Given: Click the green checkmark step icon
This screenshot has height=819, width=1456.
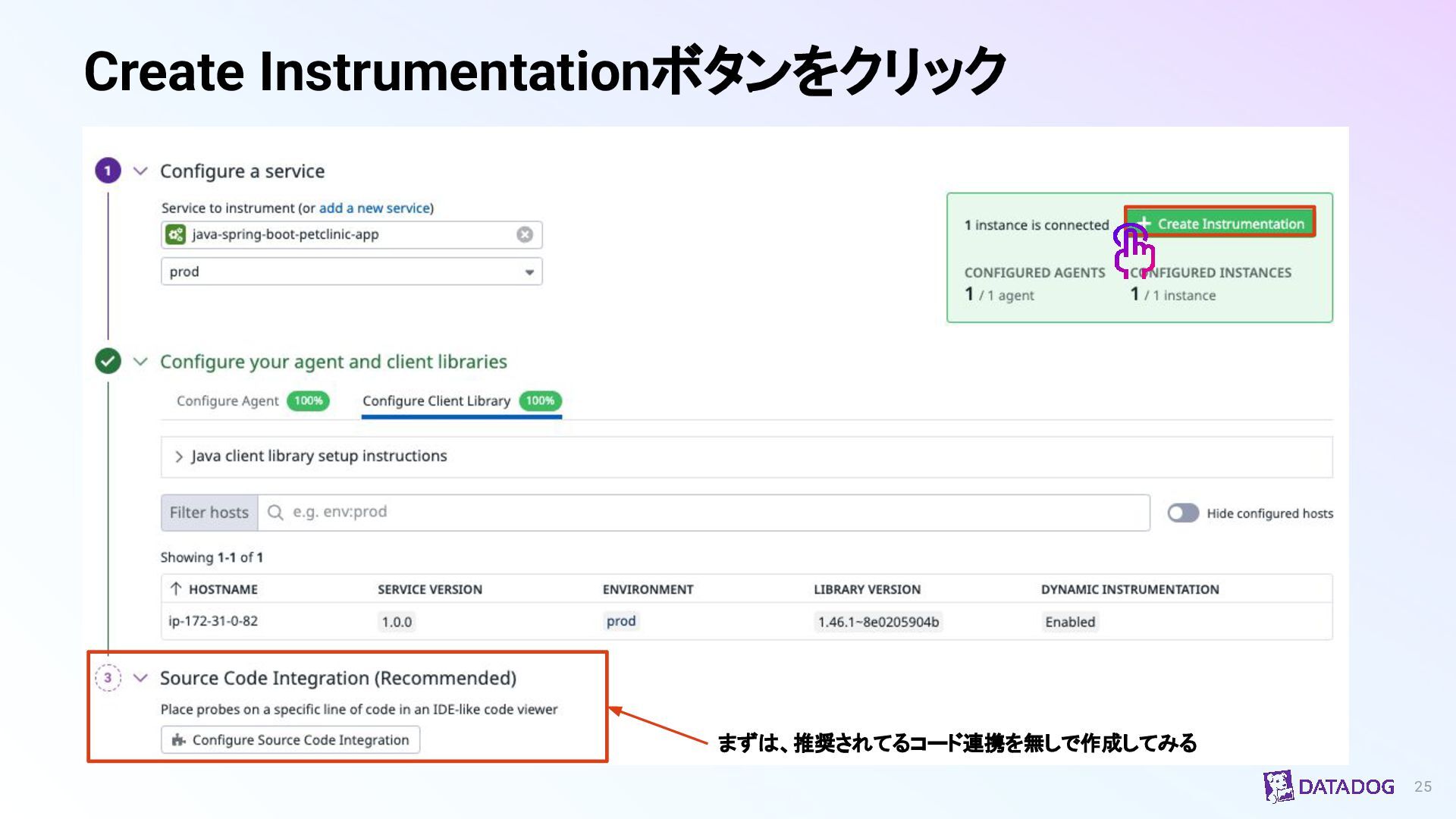Looking at the screenshot, I should (x=108, y=361).
